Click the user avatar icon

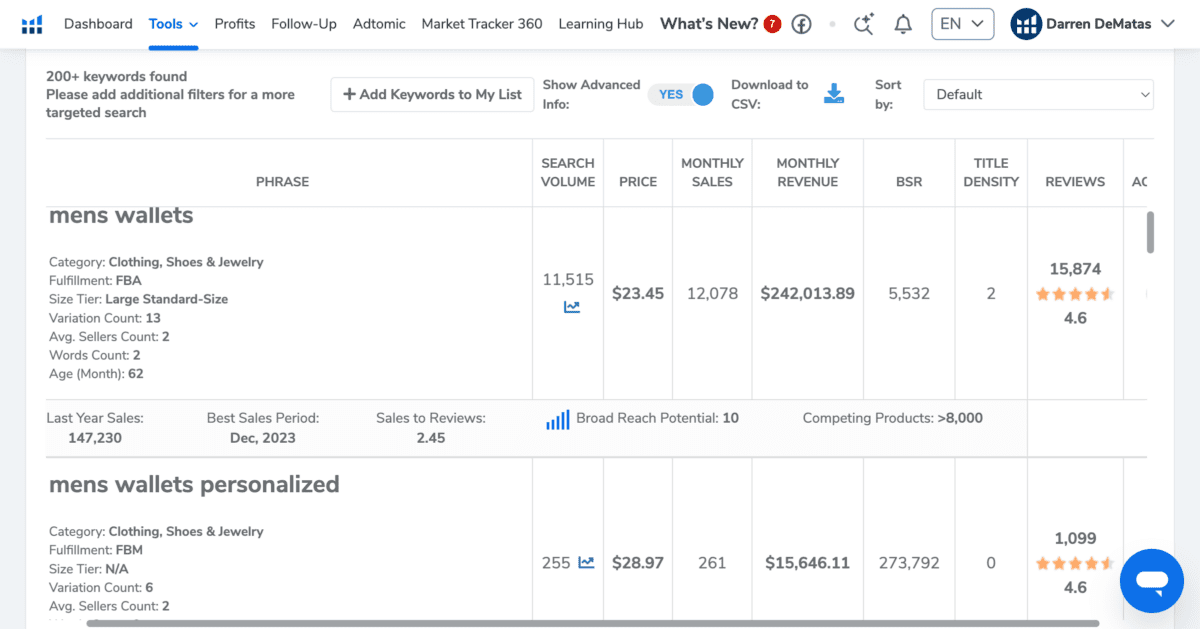point(1026,24)
